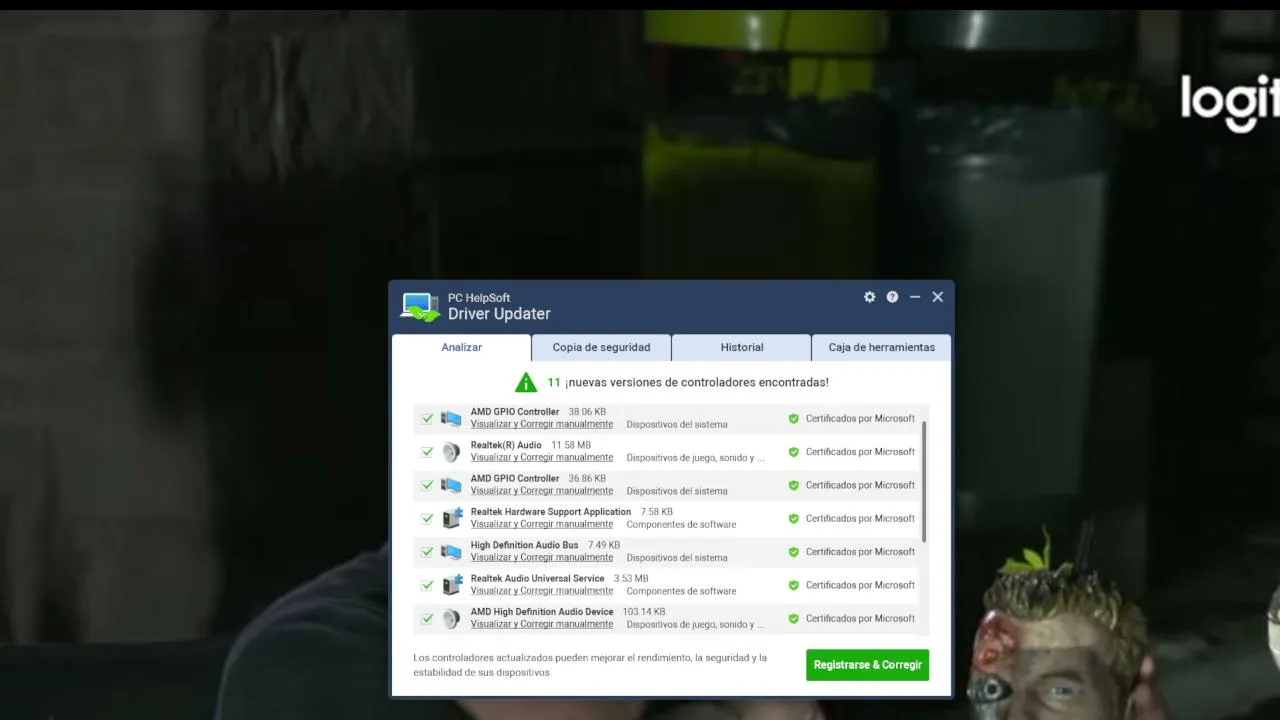Image resolution: width=1280 pixels, height=720 pixels.
Task: Open the Historial tab
Action: [x=742, y=347]
